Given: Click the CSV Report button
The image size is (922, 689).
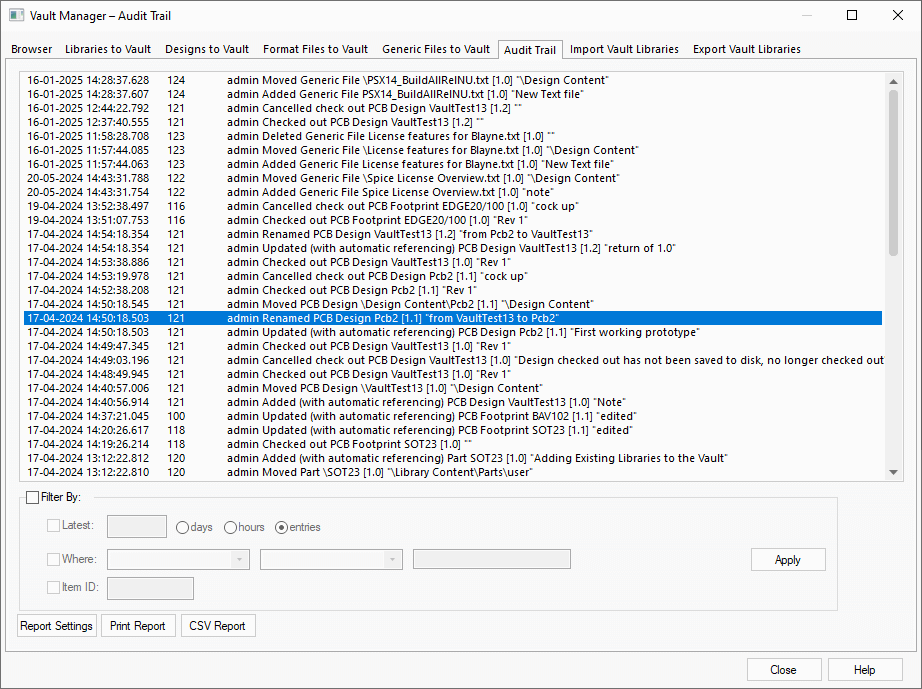Looking at the screenshot, I should (x=218, y=626).
